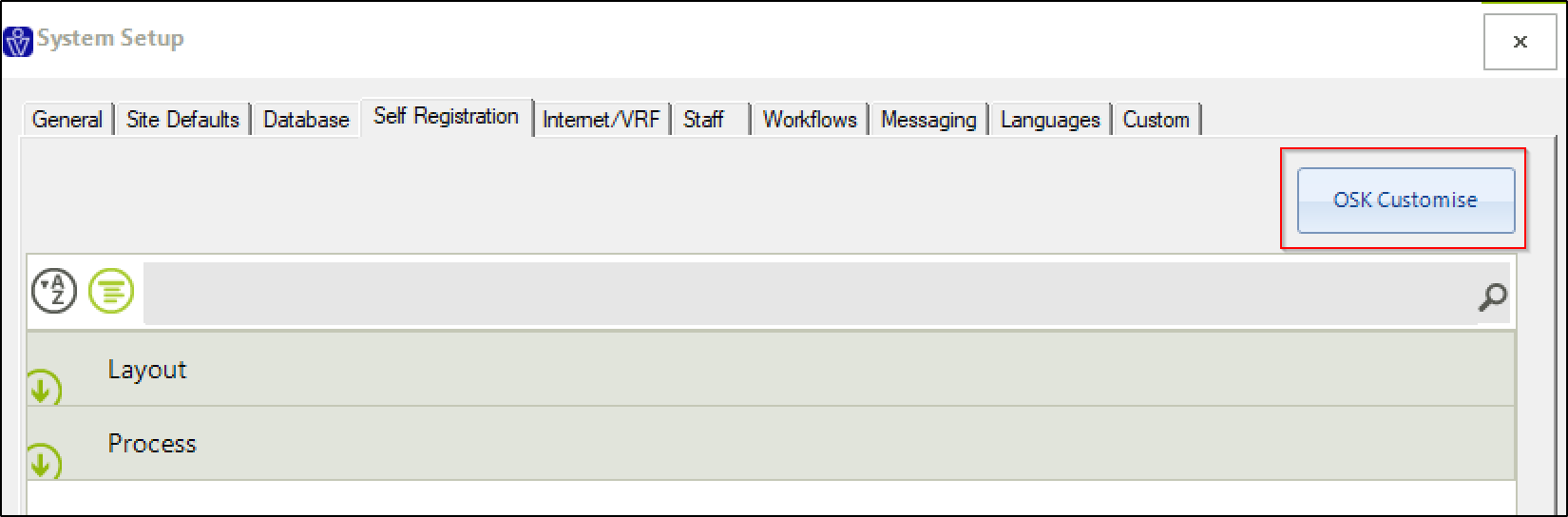Open the Messaging tab
The height and width of the screenshot is (517, 1568).
tap(928, 120)
